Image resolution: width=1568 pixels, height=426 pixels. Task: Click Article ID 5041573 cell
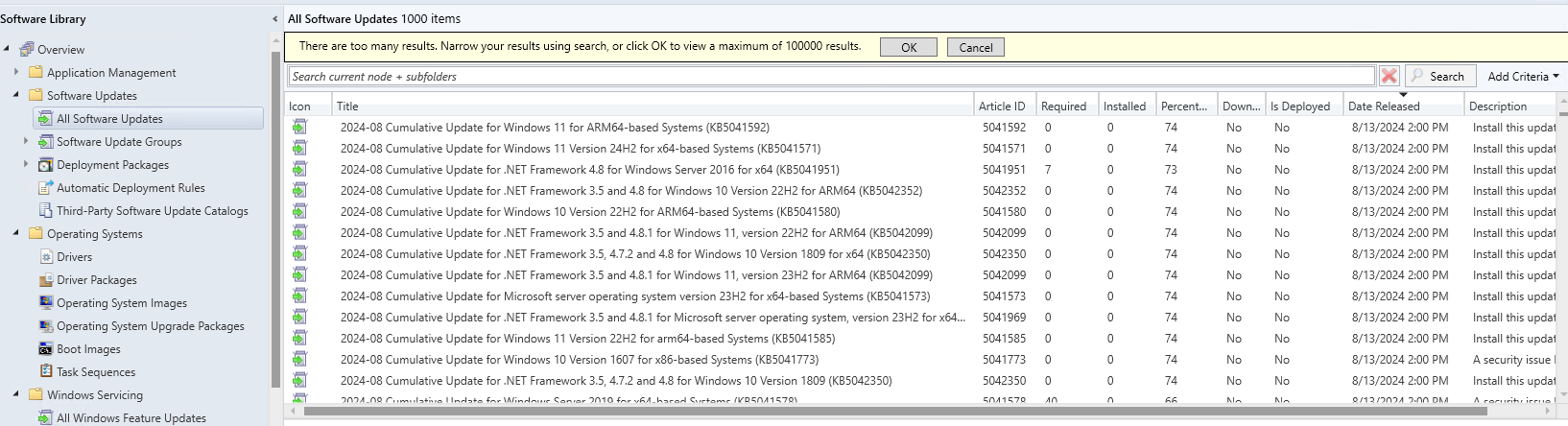tap(1004, 296)
